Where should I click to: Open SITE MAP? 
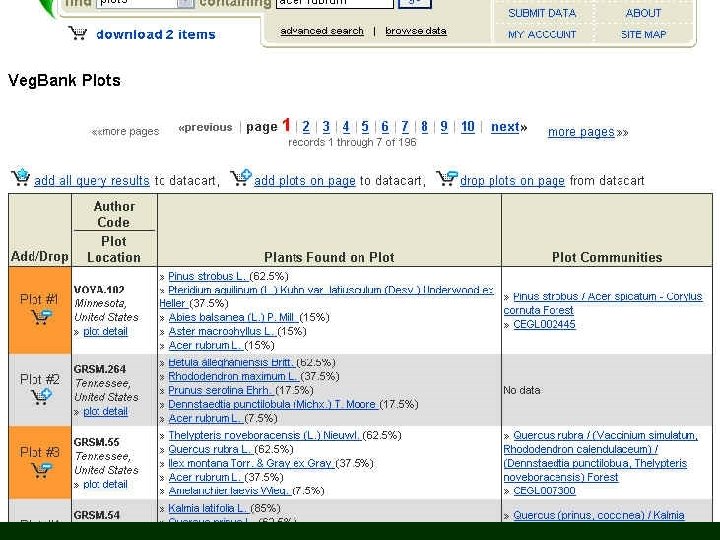[x=643, y=34]
